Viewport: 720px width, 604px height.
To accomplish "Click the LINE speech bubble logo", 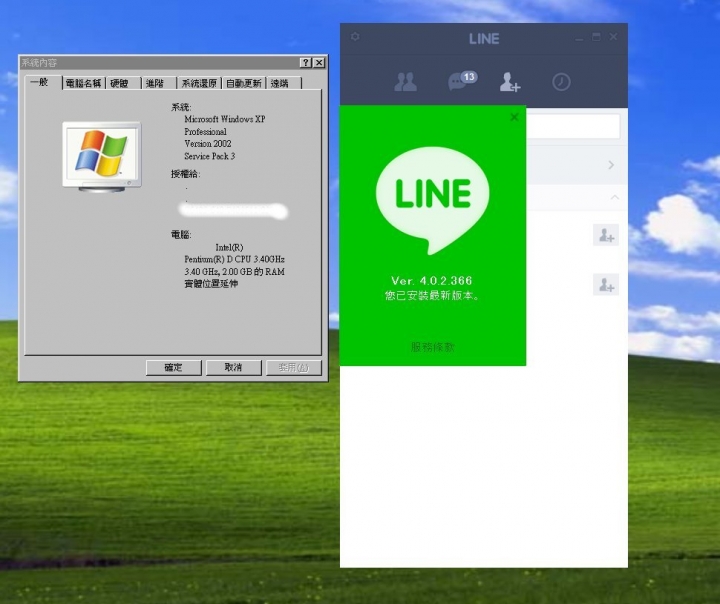I will [x=433, y=199].
